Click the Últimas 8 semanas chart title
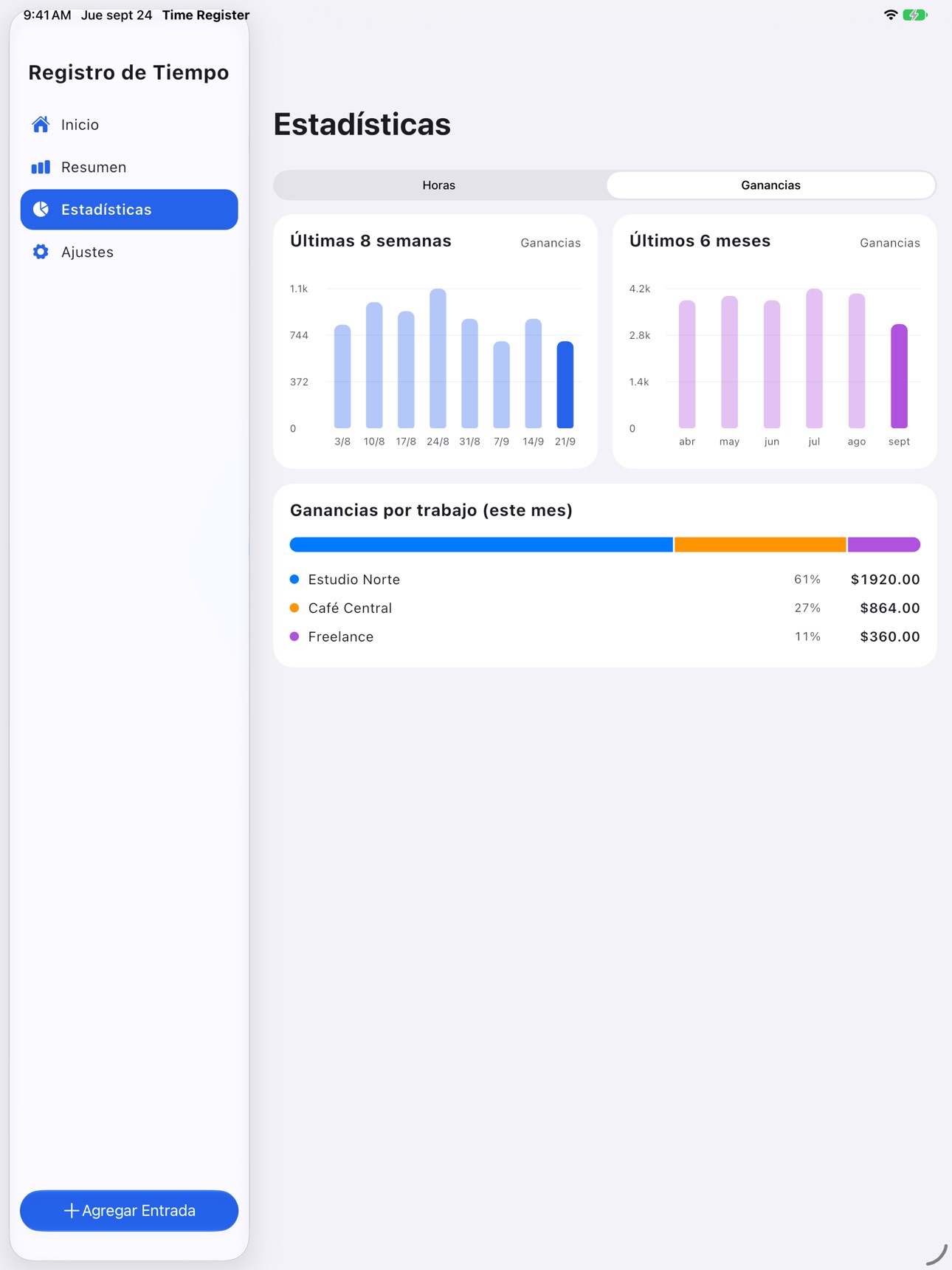952x1270 pixels. coord(370,241)
